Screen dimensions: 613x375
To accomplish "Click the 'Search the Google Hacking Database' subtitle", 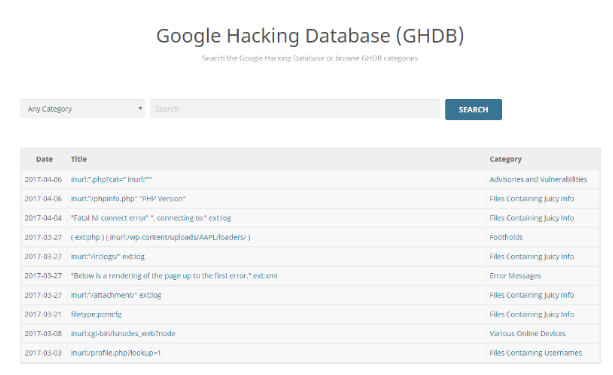I will (x=310, y=58).
